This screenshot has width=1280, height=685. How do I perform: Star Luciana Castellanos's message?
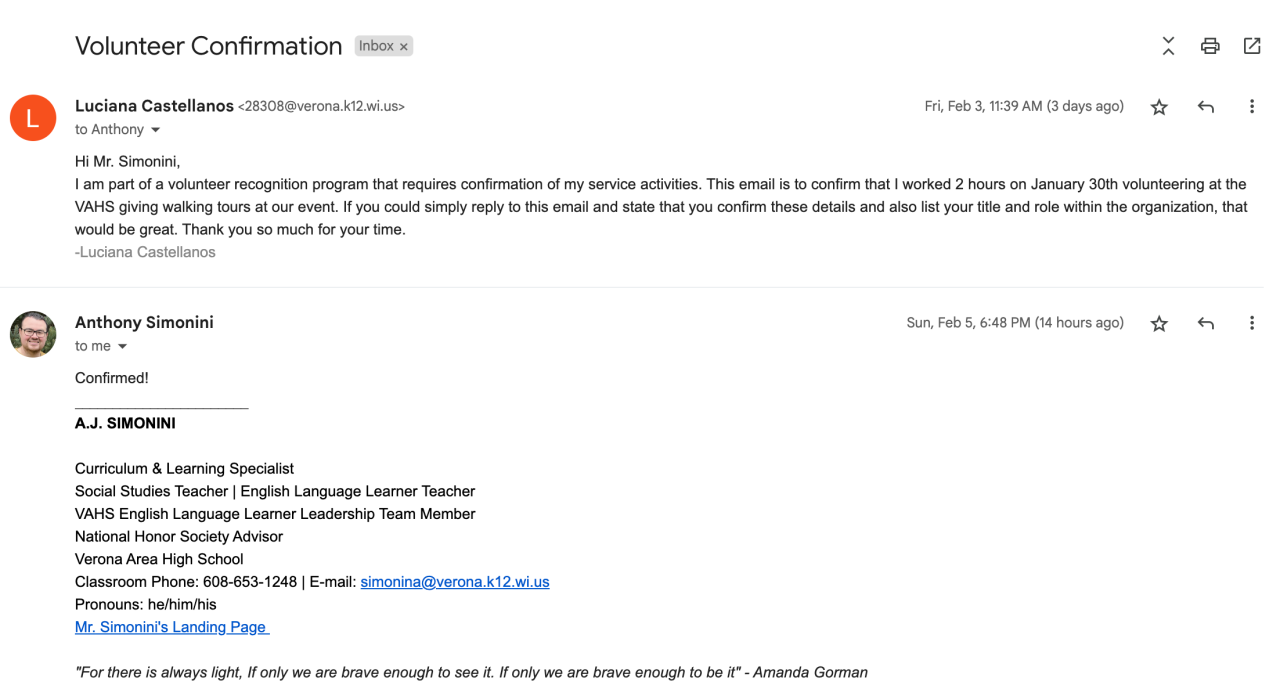(x=1159, y=107)
